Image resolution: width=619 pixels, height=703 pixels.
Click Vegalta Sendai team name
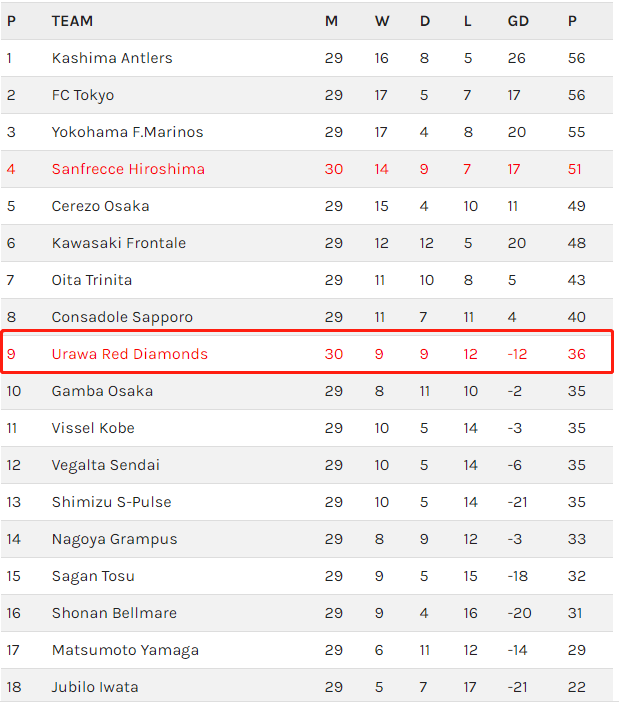click(106, 465)
